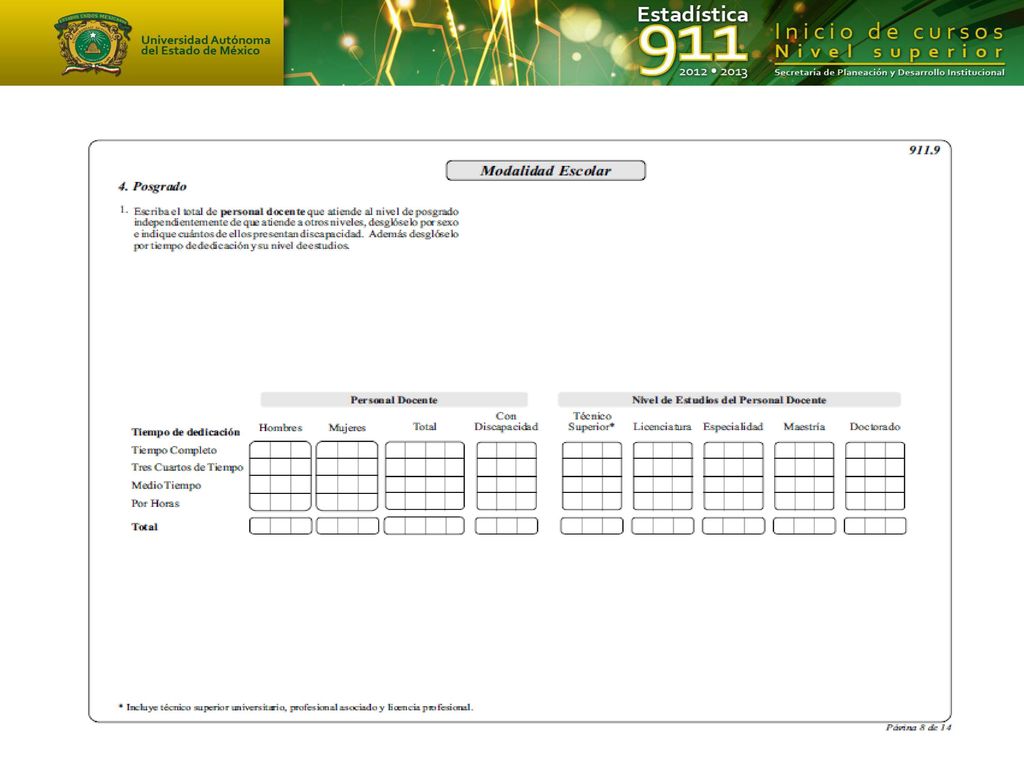Click Maestría field for Tres Cuartos de Tiempo
1024x768 pixels.
pos(804,467)
